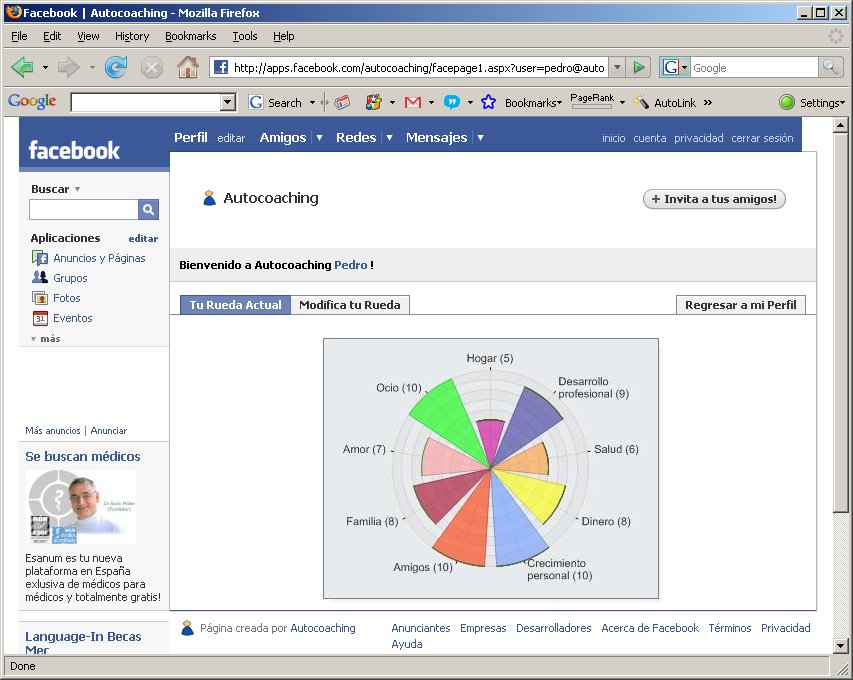Click the green Go arrow beside address bar
853x680 pixels.
tap(639, 67)
